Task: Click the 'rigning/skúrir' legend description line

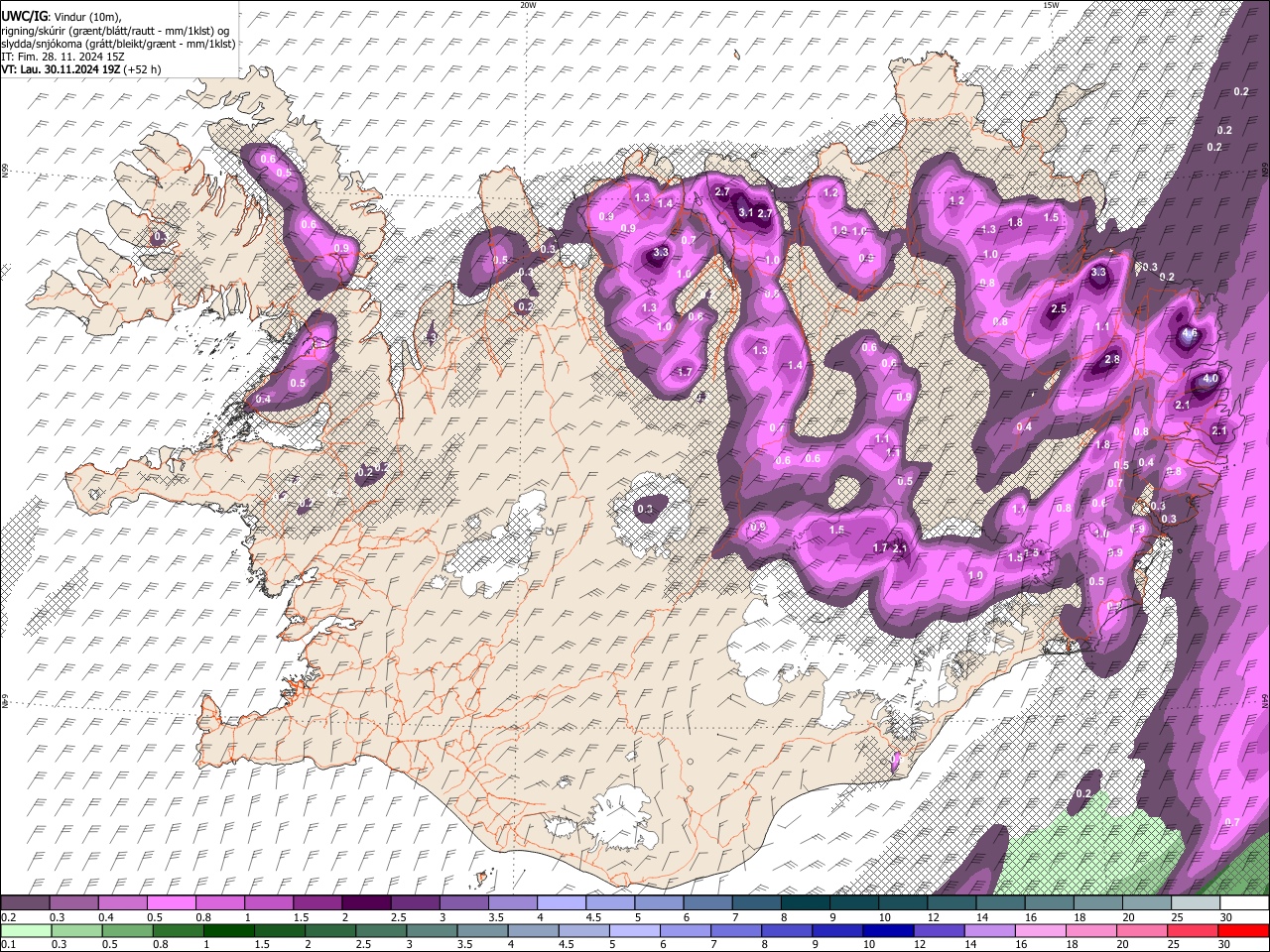Action: click(116, 31)
